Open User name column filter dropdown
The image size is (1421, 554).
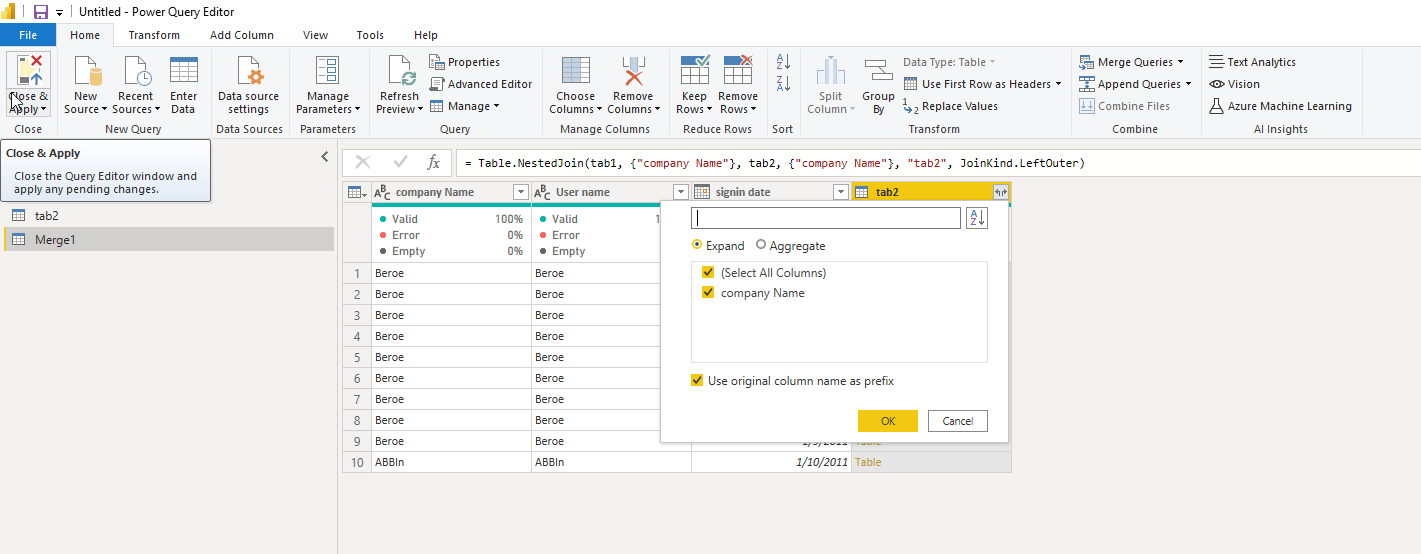pos(680,192)
